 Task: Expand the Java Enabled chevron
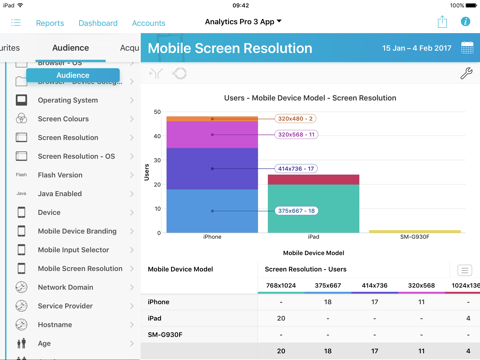click(132, 193)
